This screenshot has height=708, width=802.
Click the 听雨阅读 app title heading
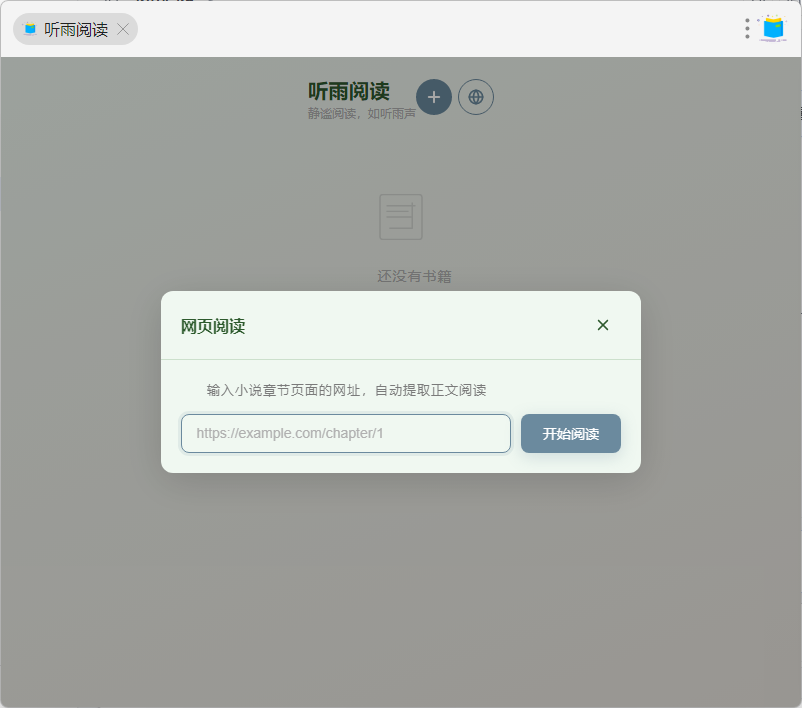pos(349,91)
